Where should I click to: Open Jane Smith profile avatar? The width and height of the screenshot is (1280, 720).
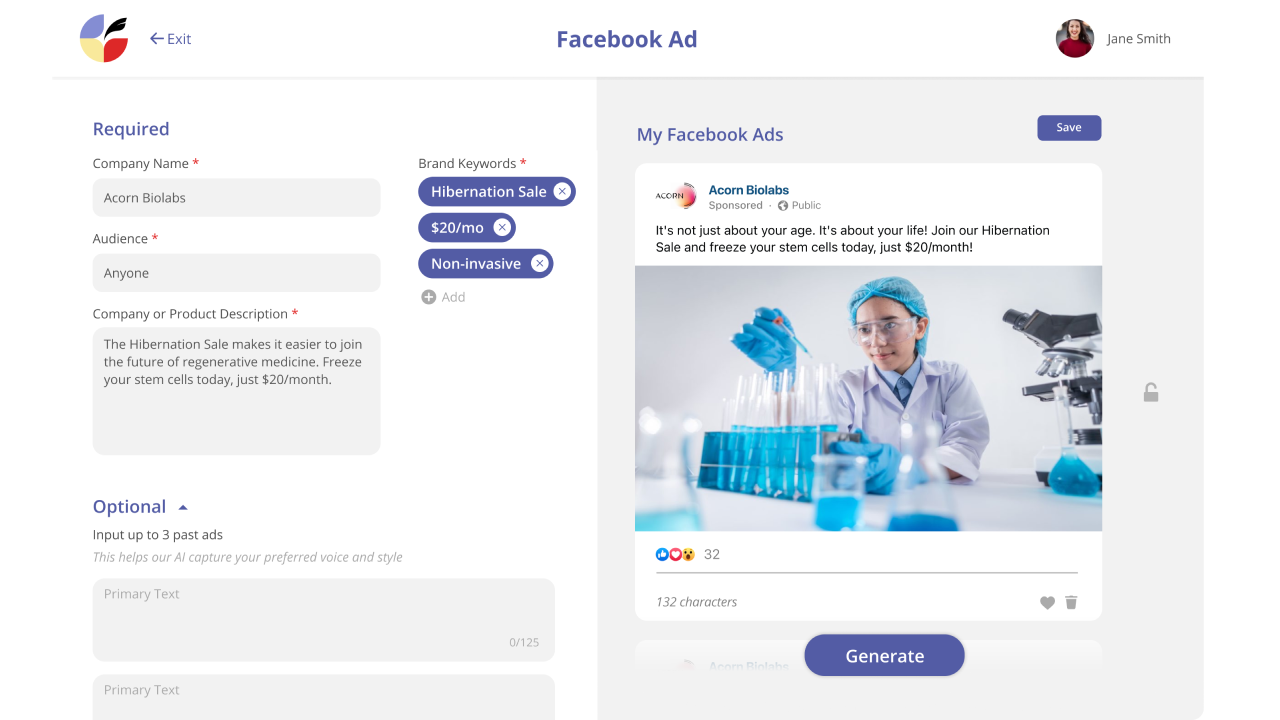1075,39
